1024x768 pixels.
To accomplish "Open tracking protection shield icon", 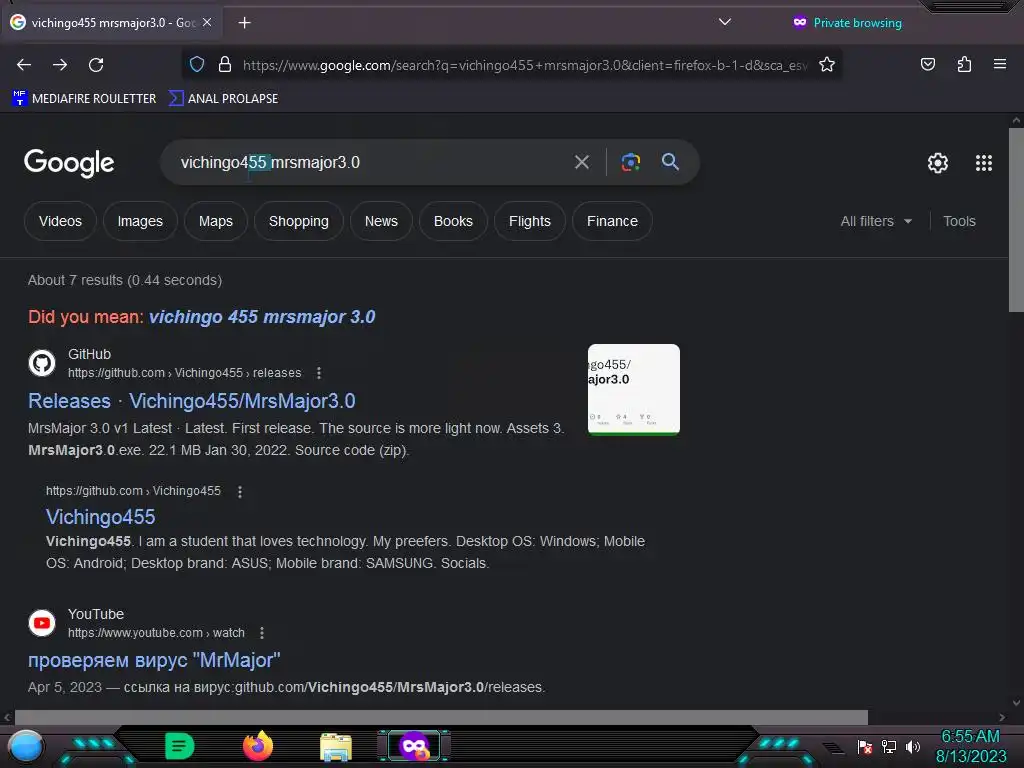I will (197, 64).
